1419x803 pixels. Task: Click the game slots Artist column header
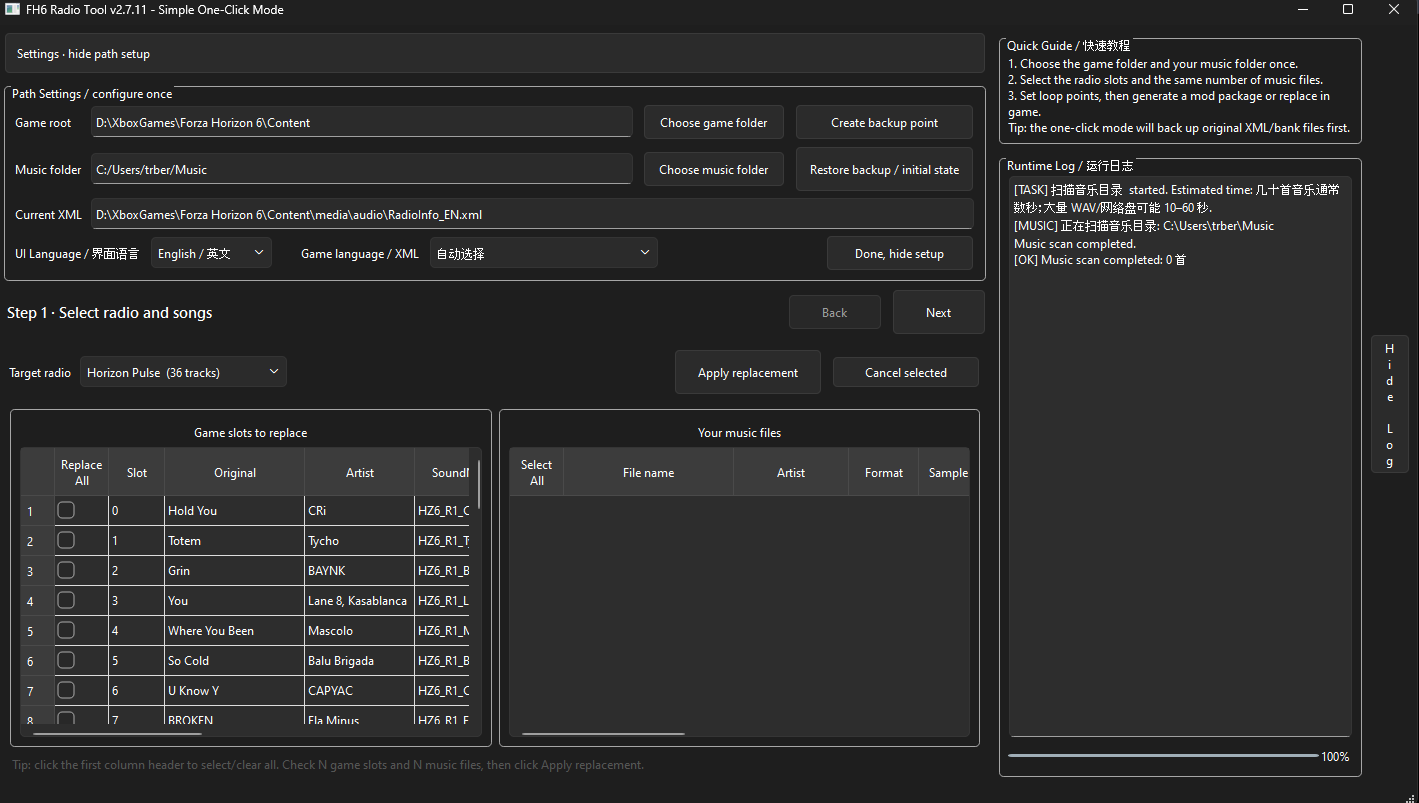[360, 472]
